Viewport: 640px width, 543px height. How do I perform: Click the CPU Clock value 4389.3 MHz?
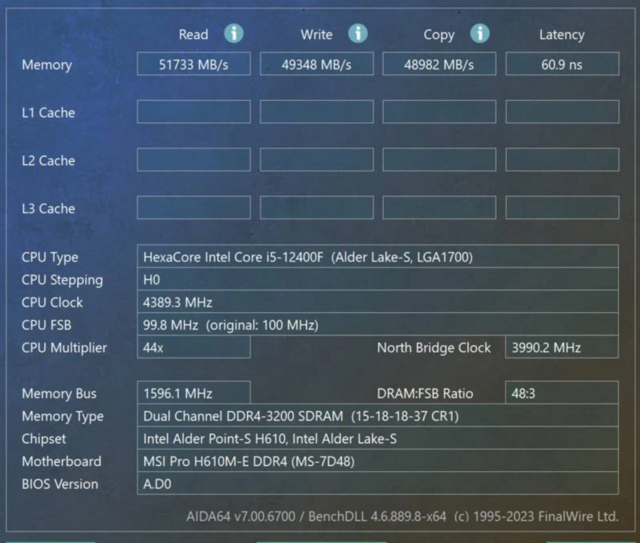[378, 302]
